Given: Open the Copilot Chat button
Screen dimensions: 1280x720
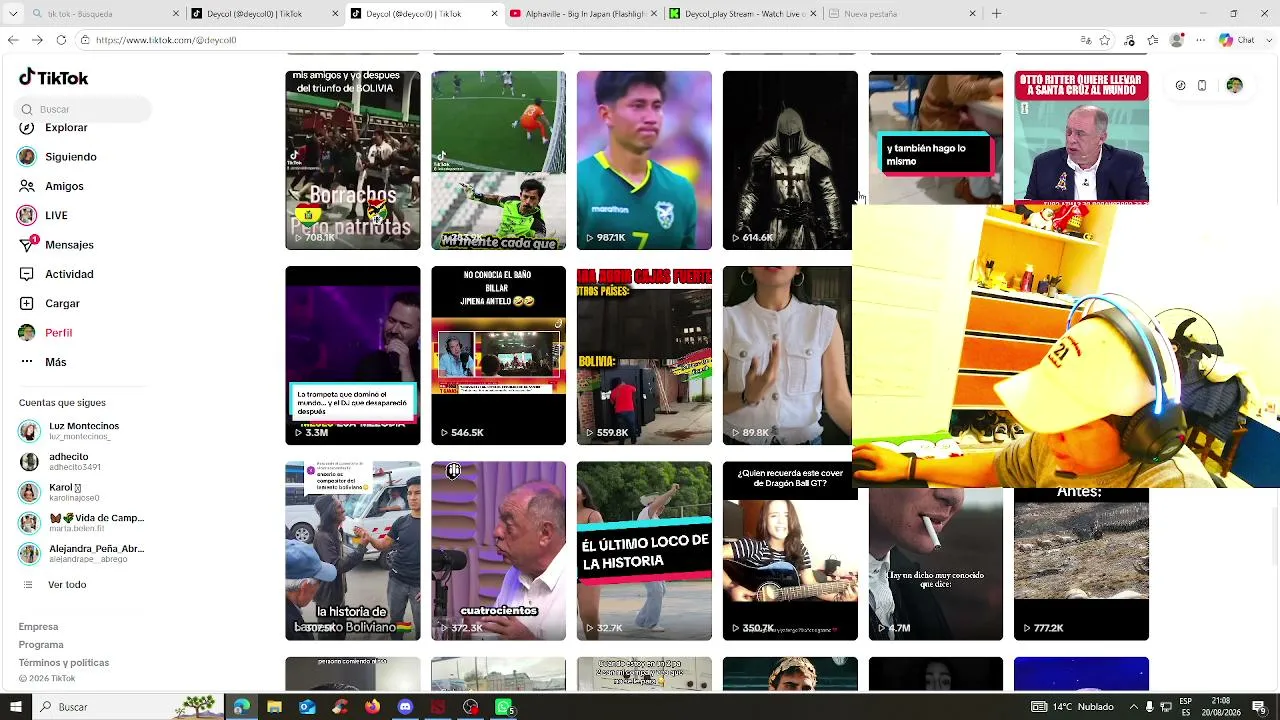Looking at the screenshot, I should click(x=1237, y=40).
